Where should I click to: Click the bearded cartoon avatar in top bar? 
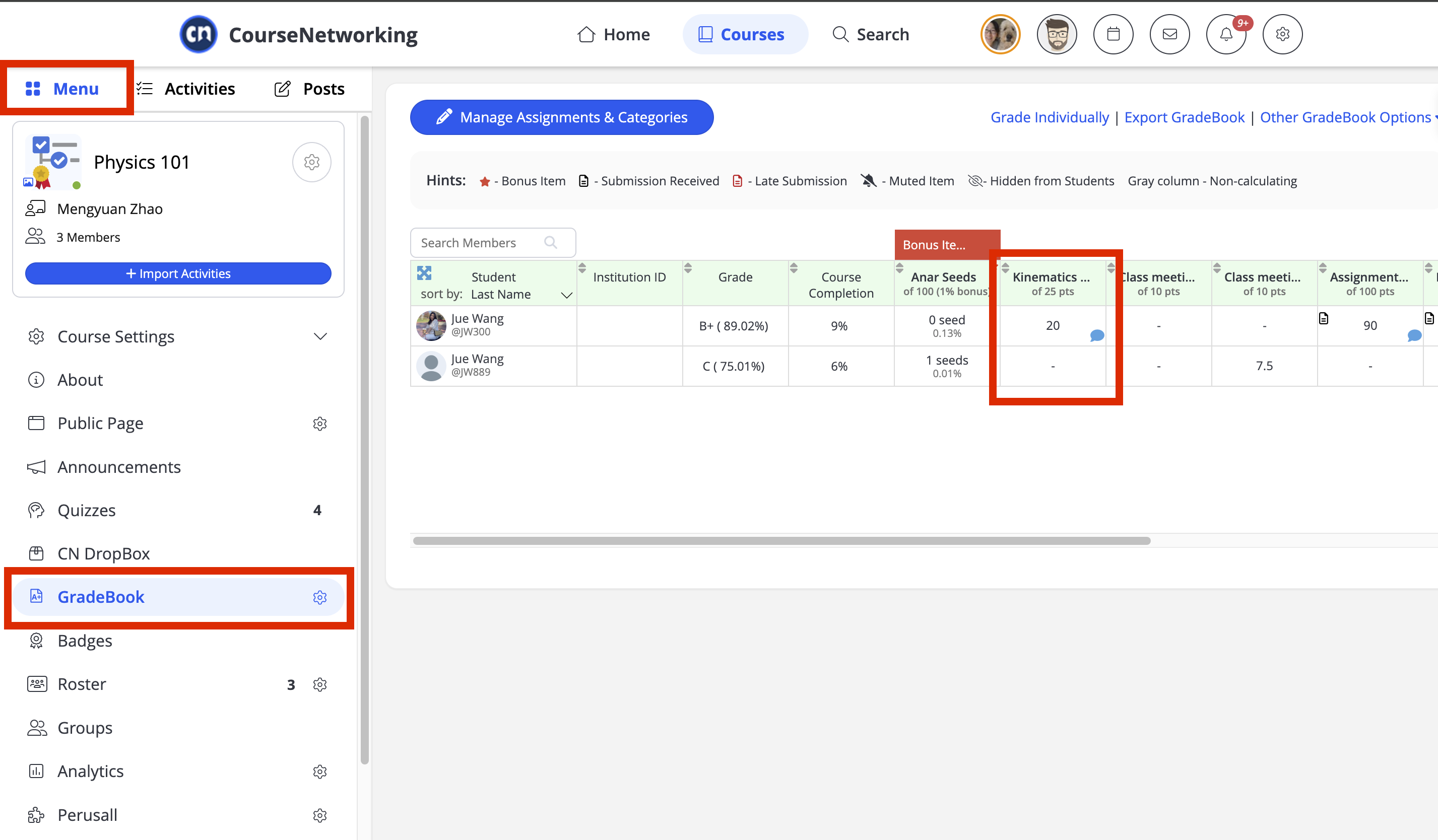pyautogui.click(x=1057, y=34)
